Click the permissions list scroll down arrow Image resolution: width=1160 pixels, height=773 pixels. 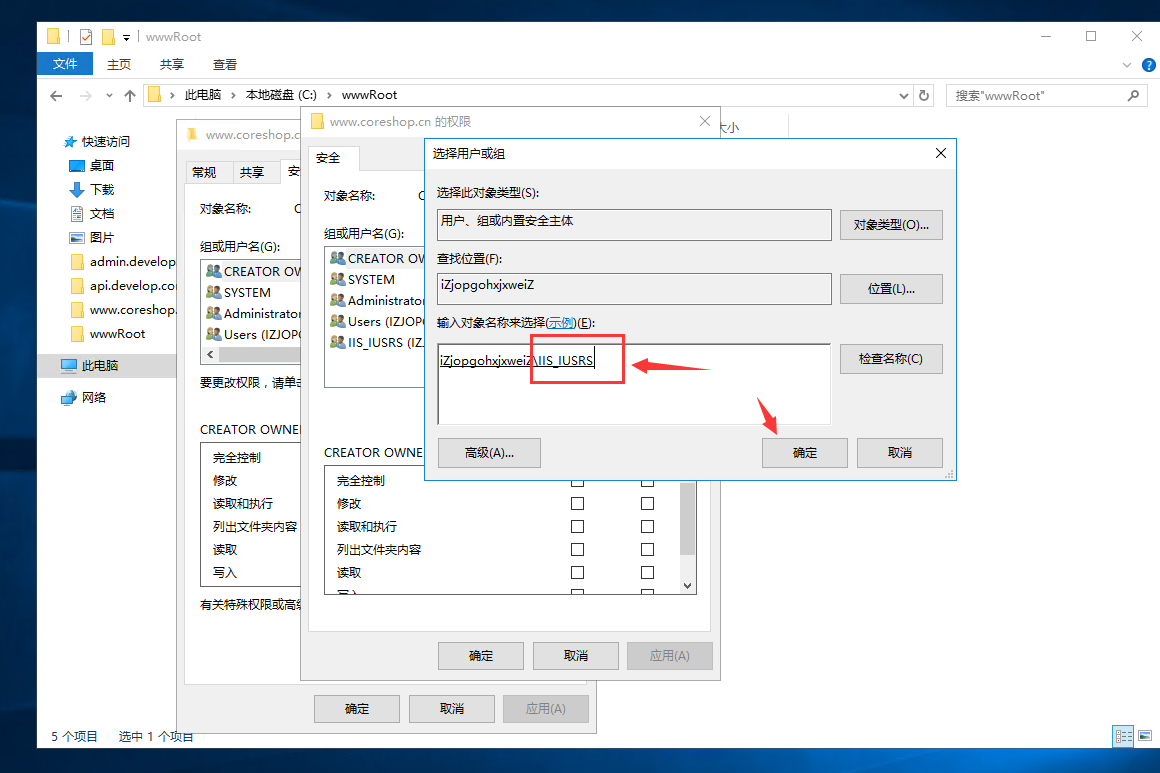687,585
